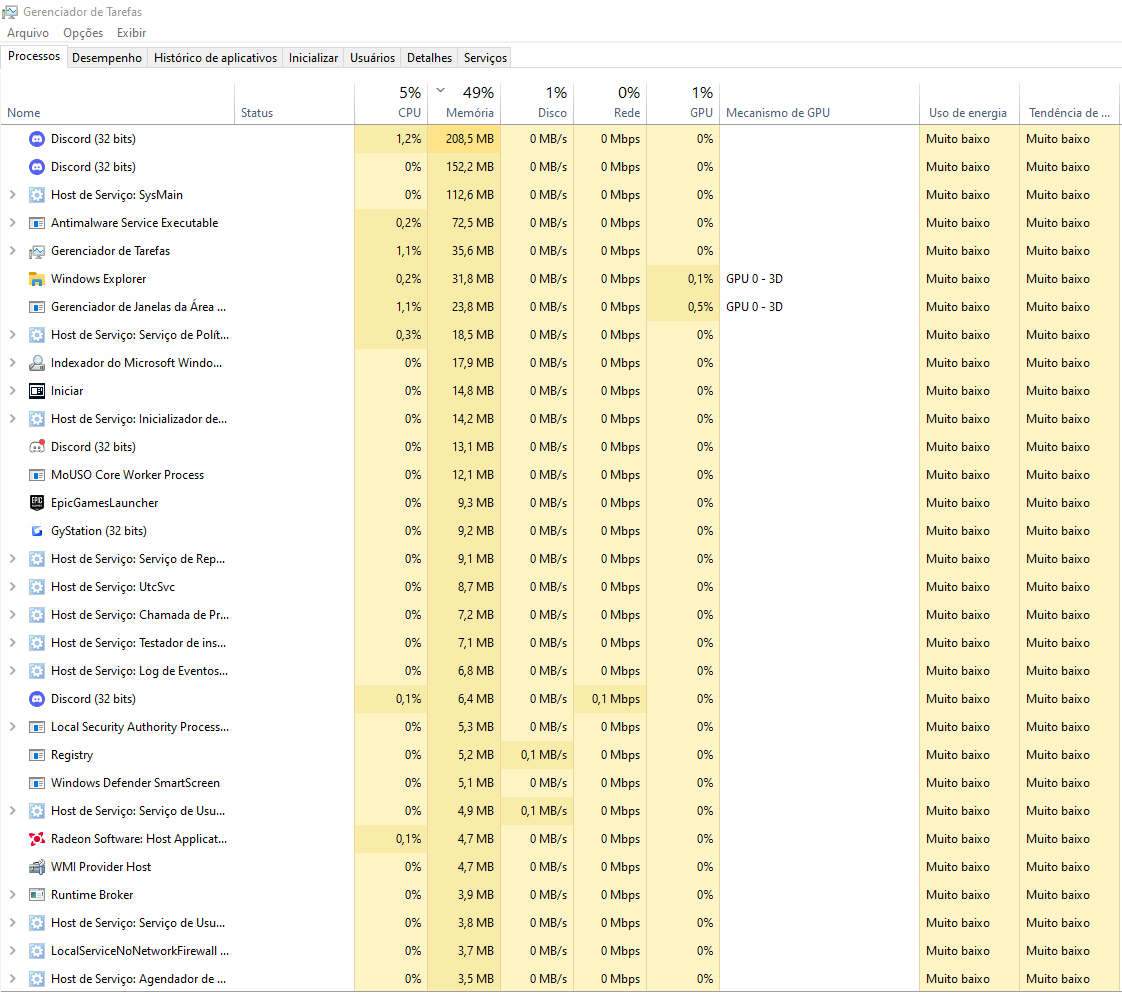The image size is (1122, 993).
Task: Click the Radeon Software Host Application icon
Action: pyautogui.click(x=36, y=838)
